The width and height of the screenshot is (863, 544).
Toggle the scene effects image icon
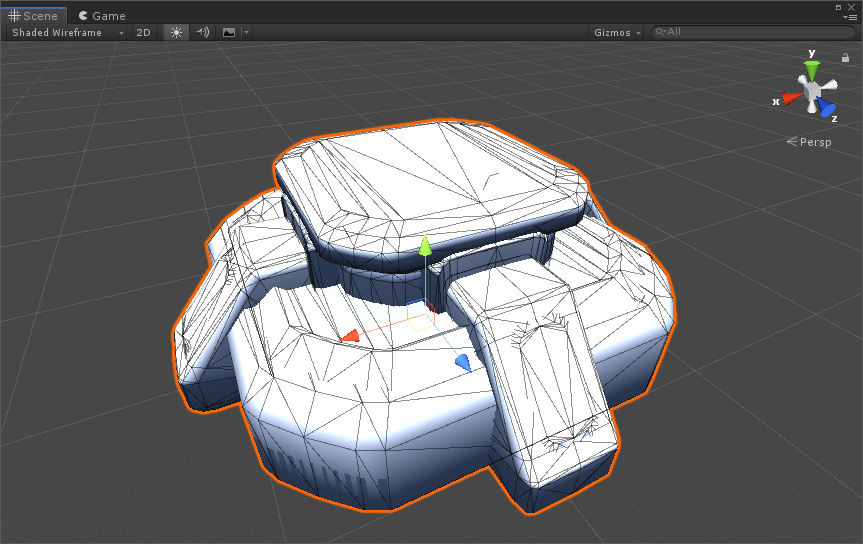tap(229, 32)
